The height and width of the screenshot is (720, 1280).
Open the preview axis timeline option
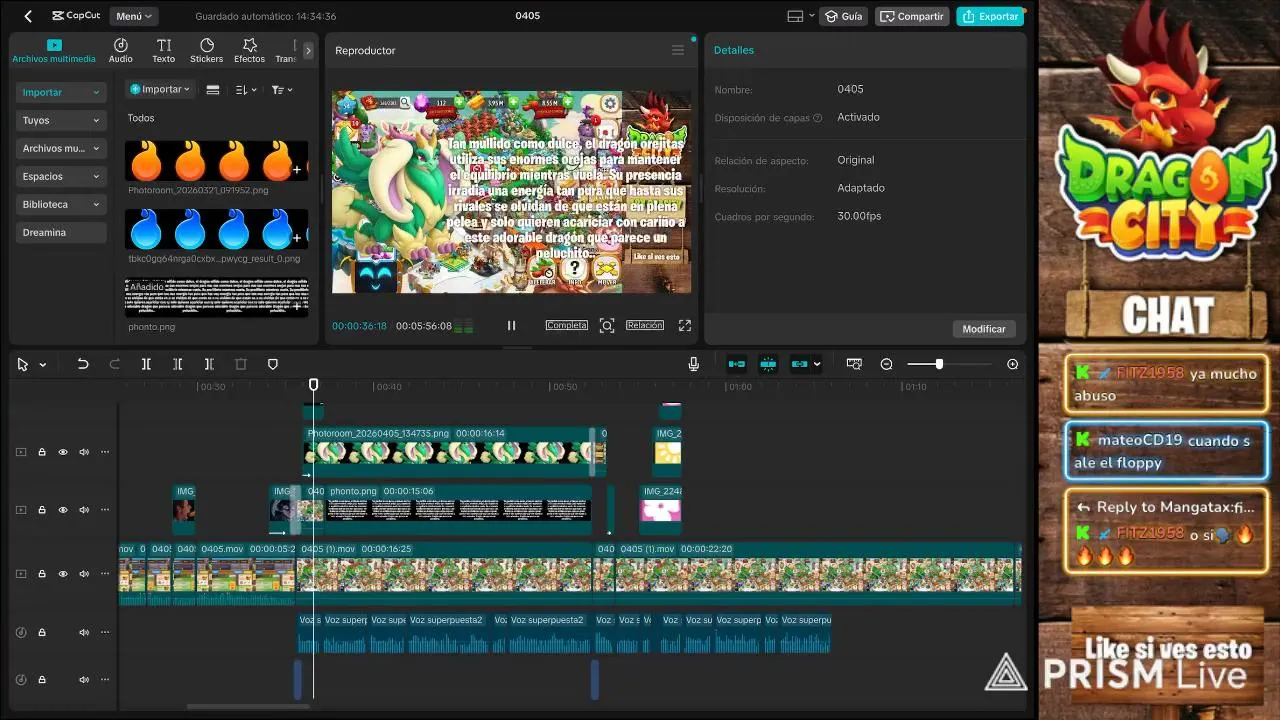[x=853, y=365]
